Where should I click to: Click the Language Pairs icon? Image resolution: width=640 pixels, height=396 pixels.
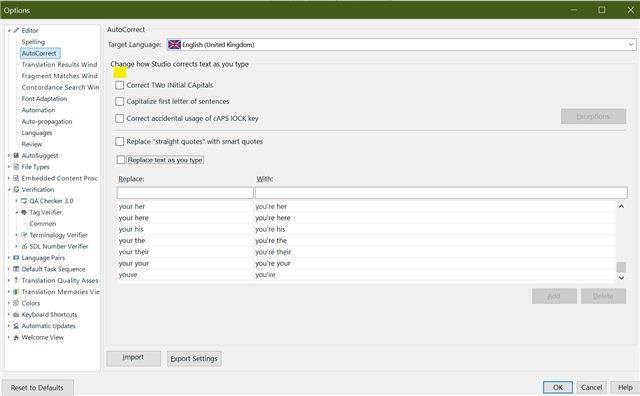point(16,258)
